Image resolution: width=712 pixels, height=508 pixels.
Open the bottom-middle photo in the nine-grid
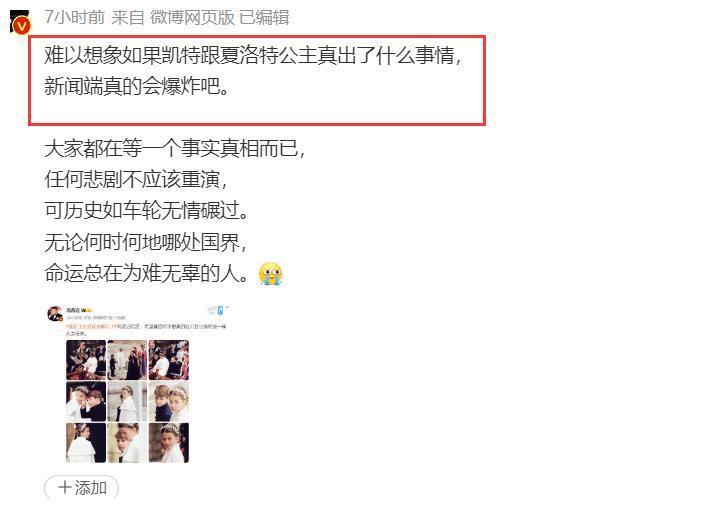[x=127, y=443]
